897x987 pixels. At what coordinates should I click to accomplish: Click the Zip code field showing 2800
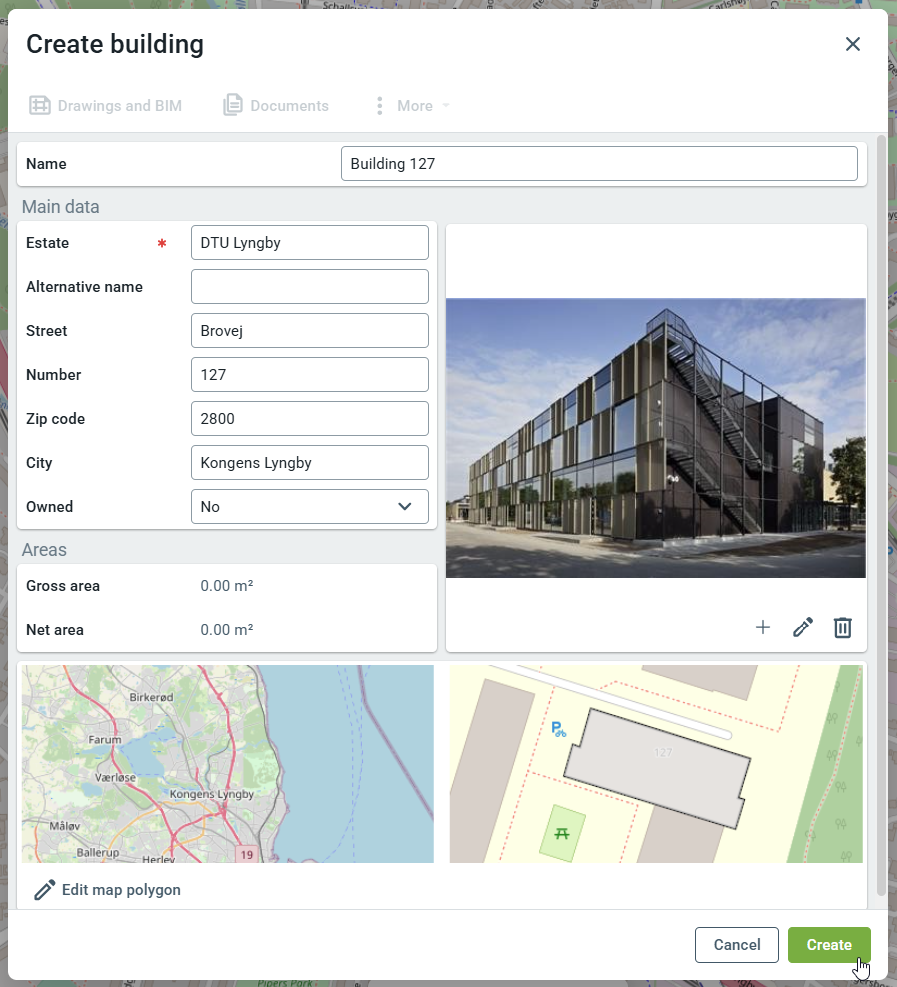309,419
